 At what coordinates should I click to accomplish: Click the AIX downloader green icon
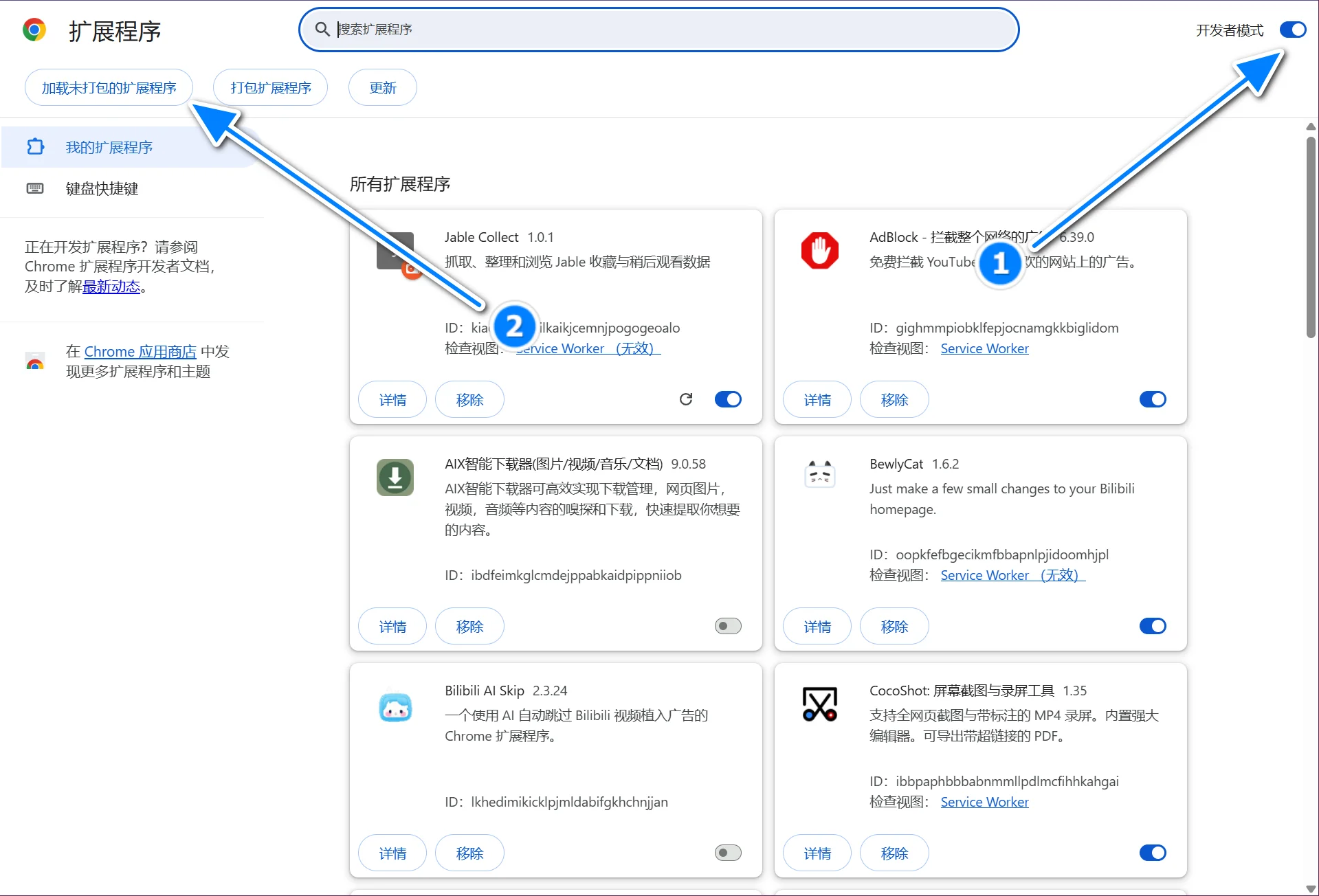[395, 477]
